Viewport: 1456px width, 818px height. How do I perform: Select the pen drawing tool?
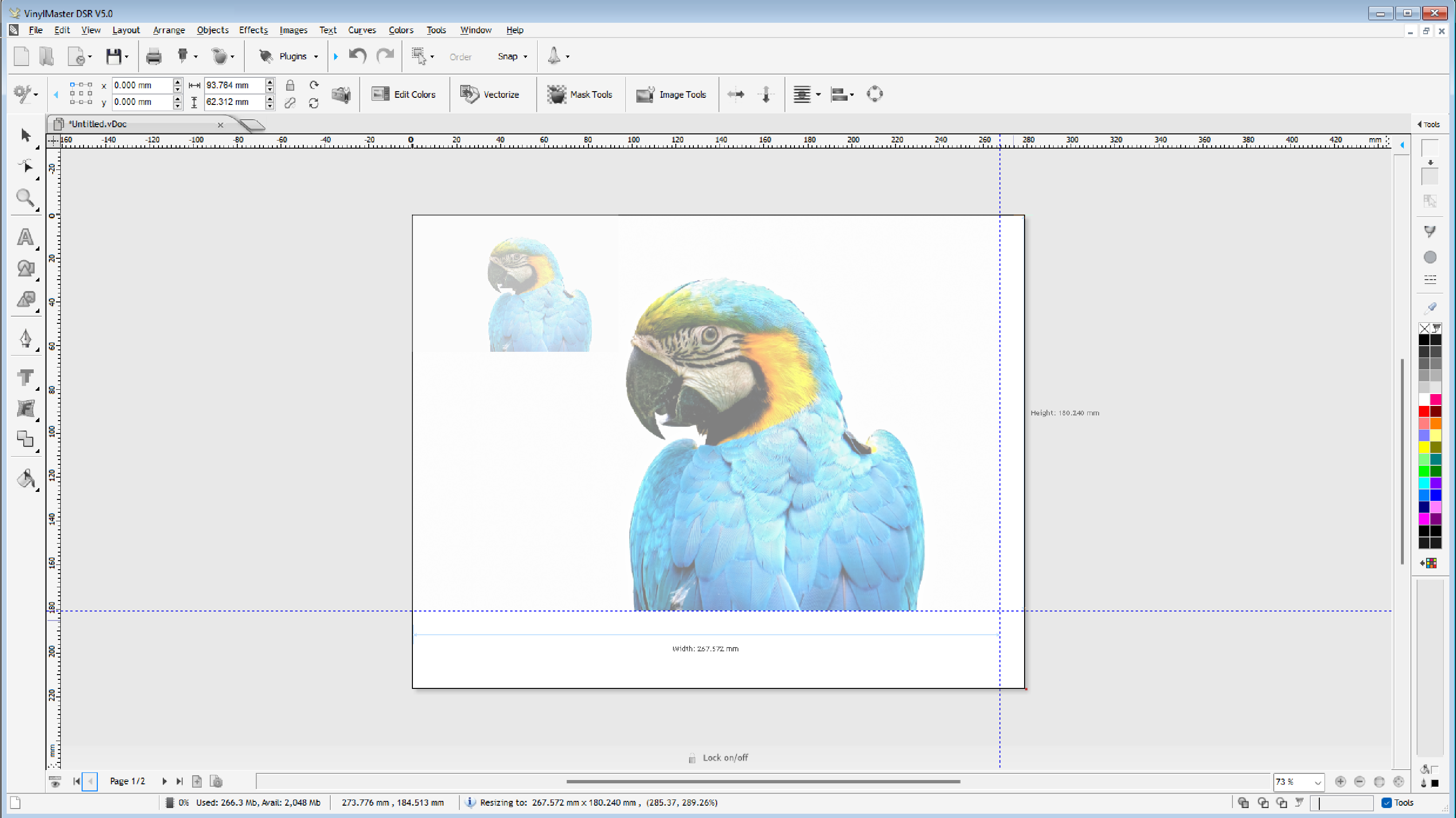point(26,338)
